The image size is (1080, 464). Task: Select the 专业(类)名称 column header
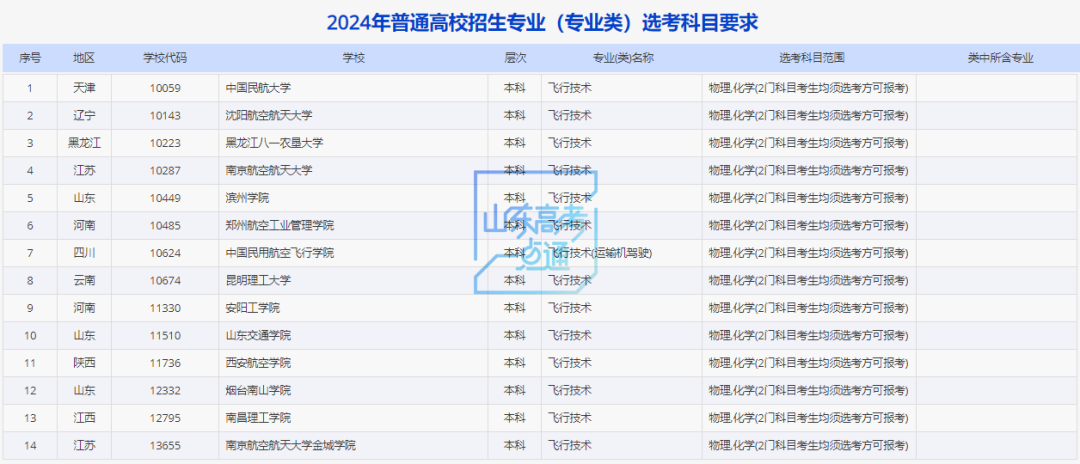[622, 58]
